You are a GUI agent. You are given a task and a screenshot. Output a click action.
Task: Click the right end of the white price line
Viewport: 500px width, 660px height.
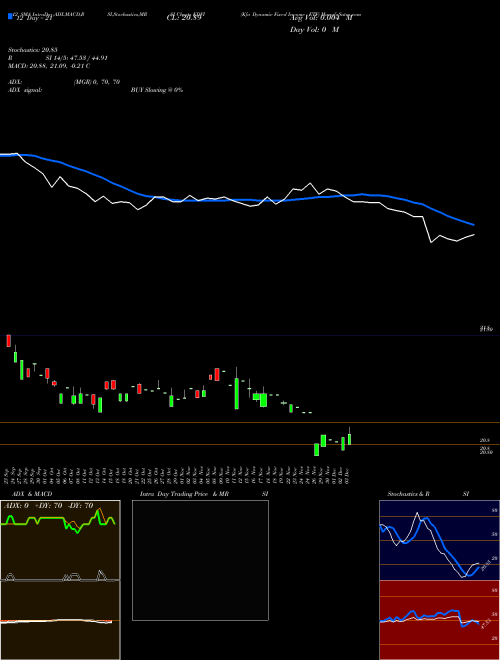[473, 234]
